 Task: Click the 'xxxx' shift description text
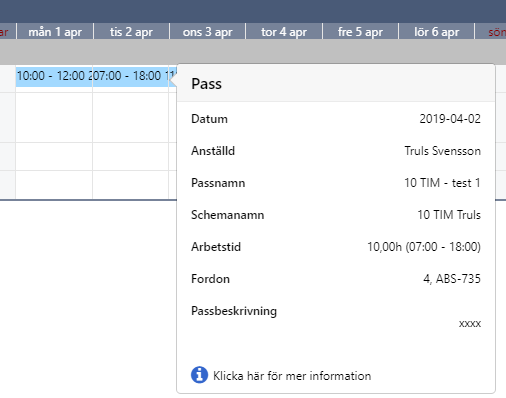point(470,324)
